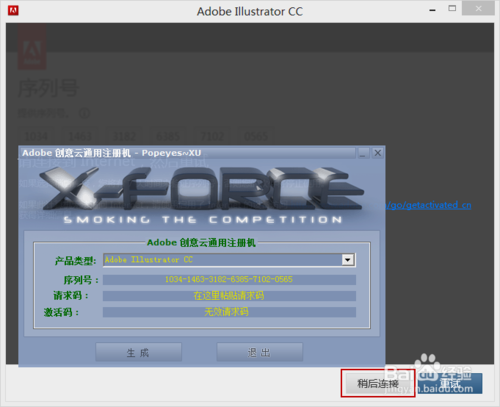Close the X-FORCE 注册机 window
500x407 pixels.
click(x=378, y=153)
